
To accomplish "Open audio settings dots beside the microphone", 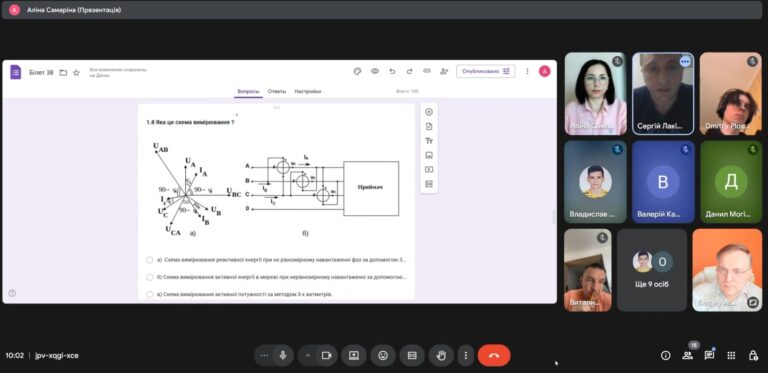I will [x=264, y=356].
